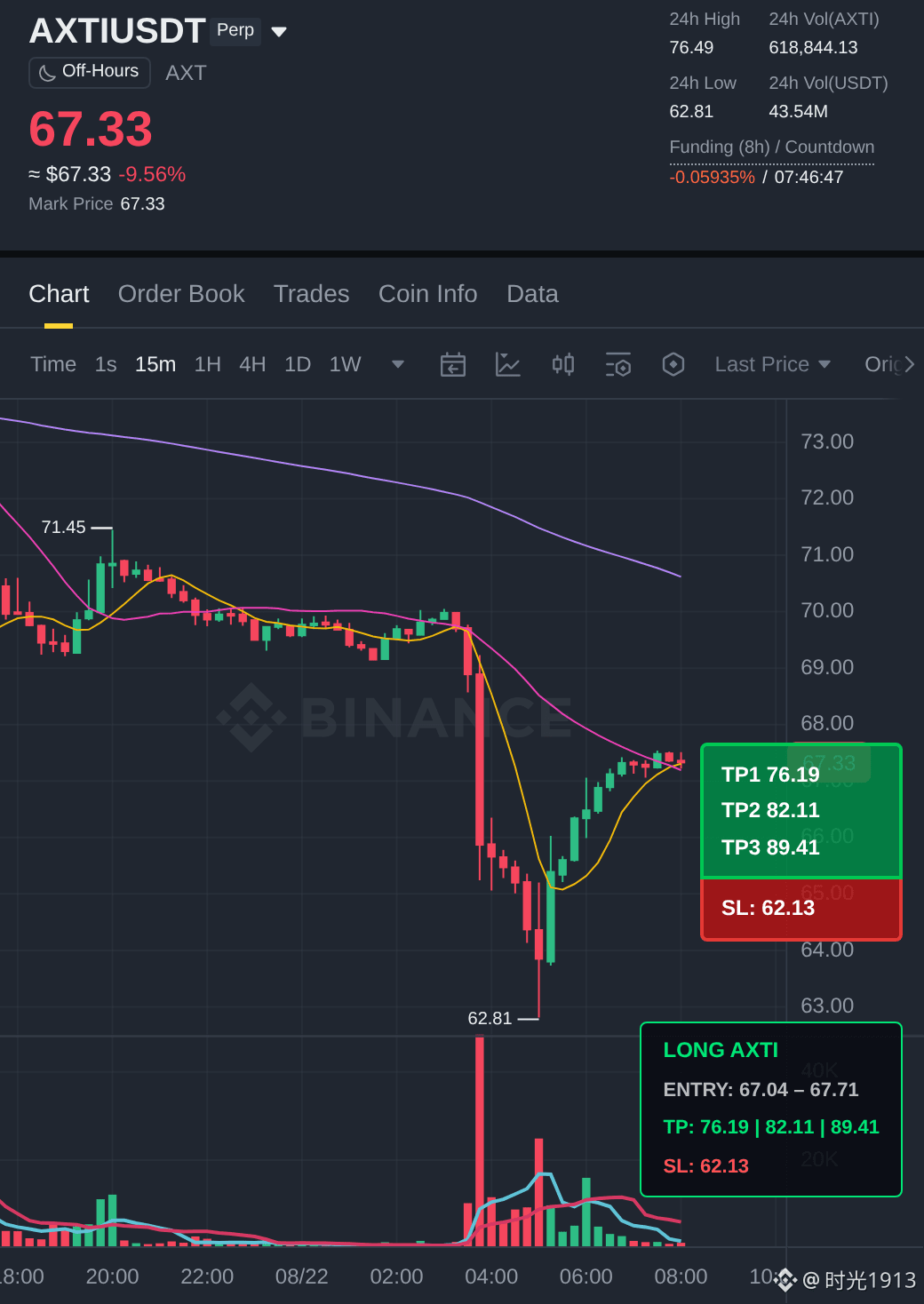Tap the 04:00 time axis label
The height and width of the screenshot is (1304, 924).
491,1276
